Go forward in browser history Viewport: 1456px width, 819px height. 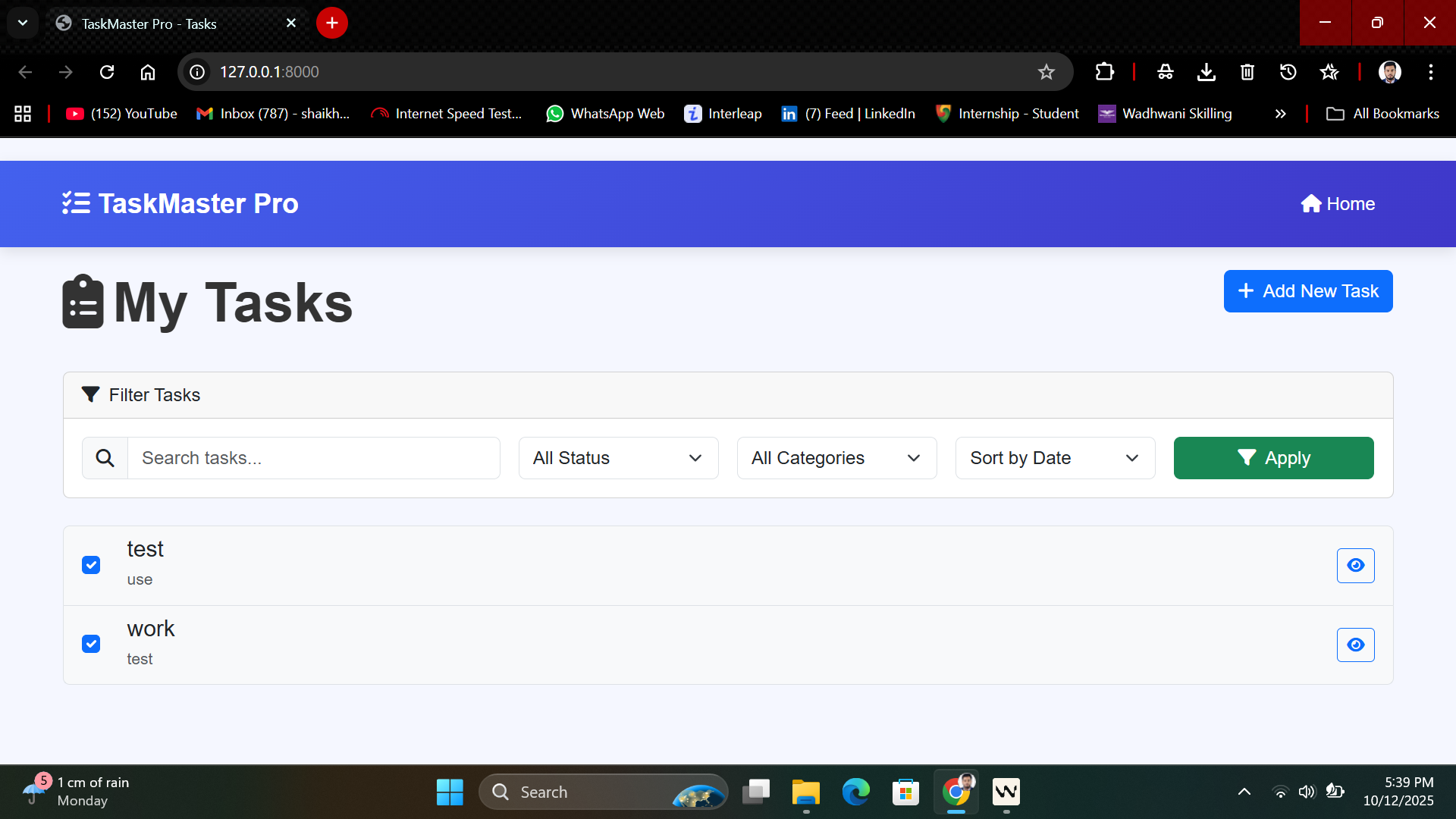tap(66, 72)
